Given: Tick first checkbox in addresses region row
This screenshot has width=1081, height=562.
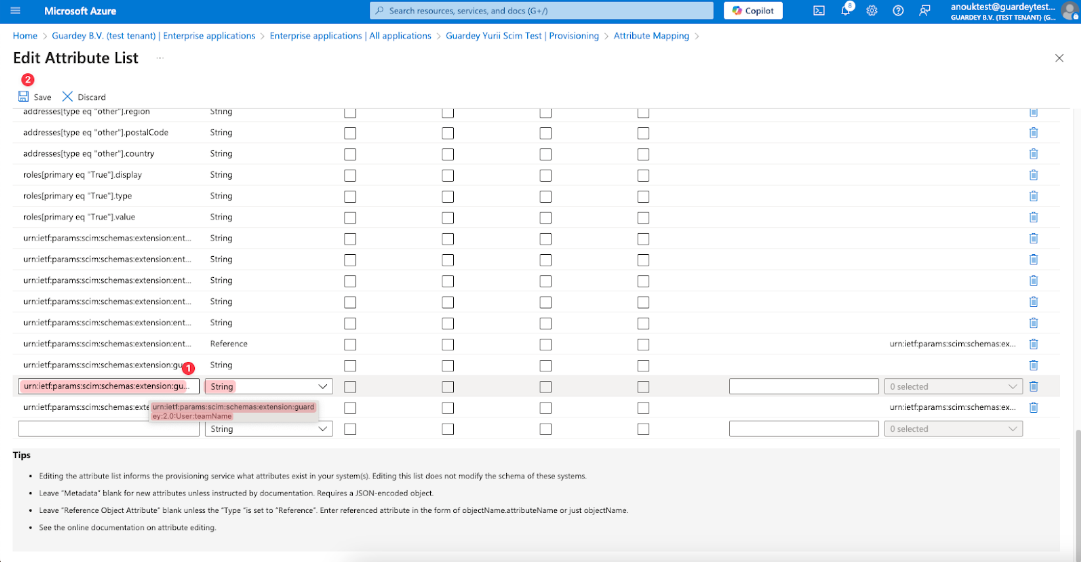Looking at the screenshot, I should pyautogui.click(x=350, y=112).
